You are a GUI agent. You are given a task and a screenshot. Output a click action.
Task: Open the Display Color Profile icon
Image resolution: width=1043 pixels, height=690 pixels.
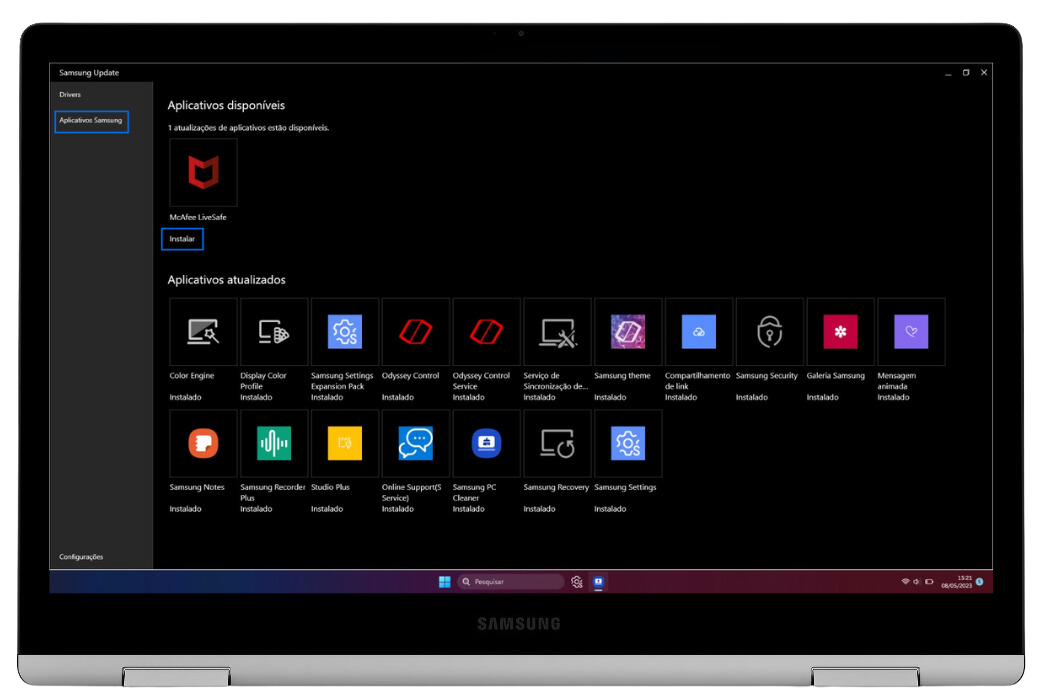[x=274, y=331]
